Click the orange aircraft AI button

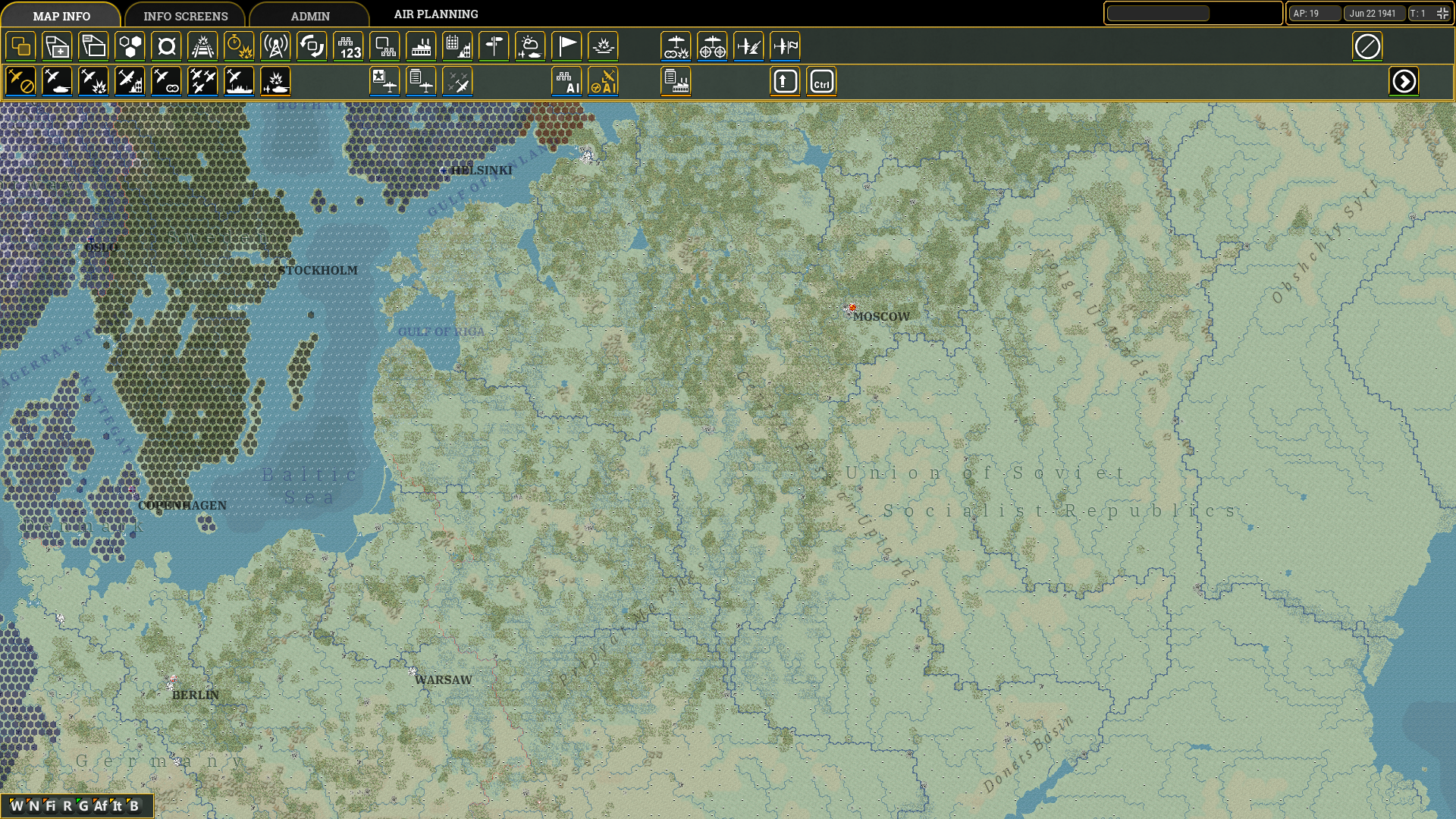tap(603, 81)
